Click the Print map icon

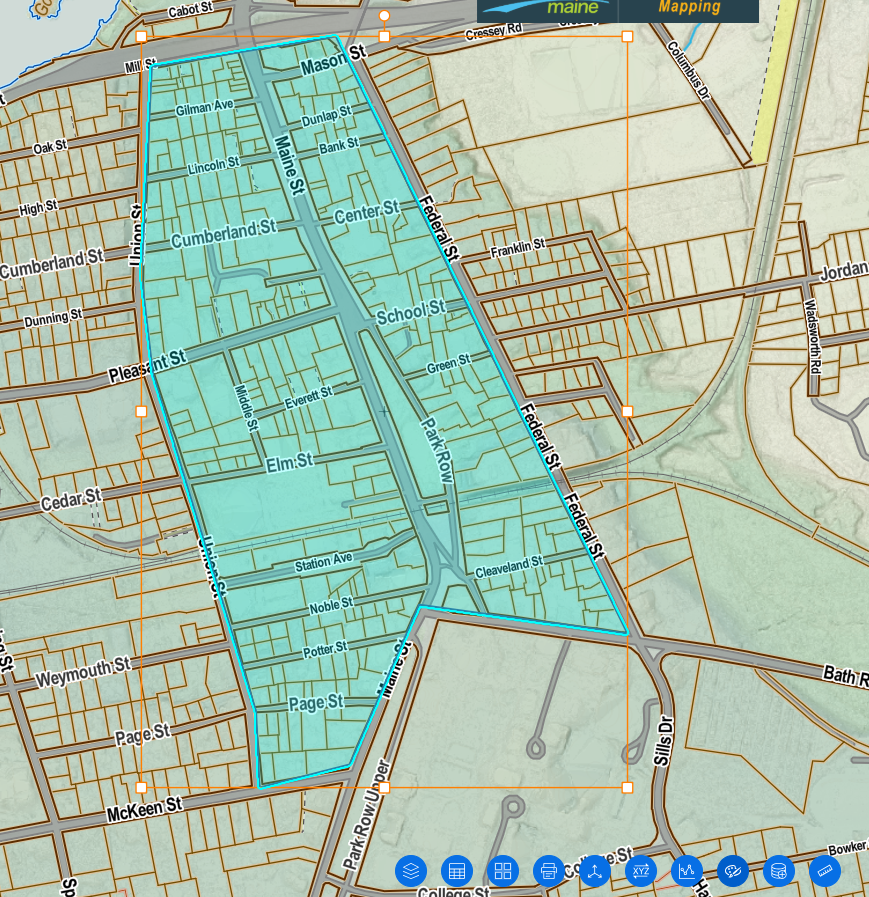pos(549,871)
